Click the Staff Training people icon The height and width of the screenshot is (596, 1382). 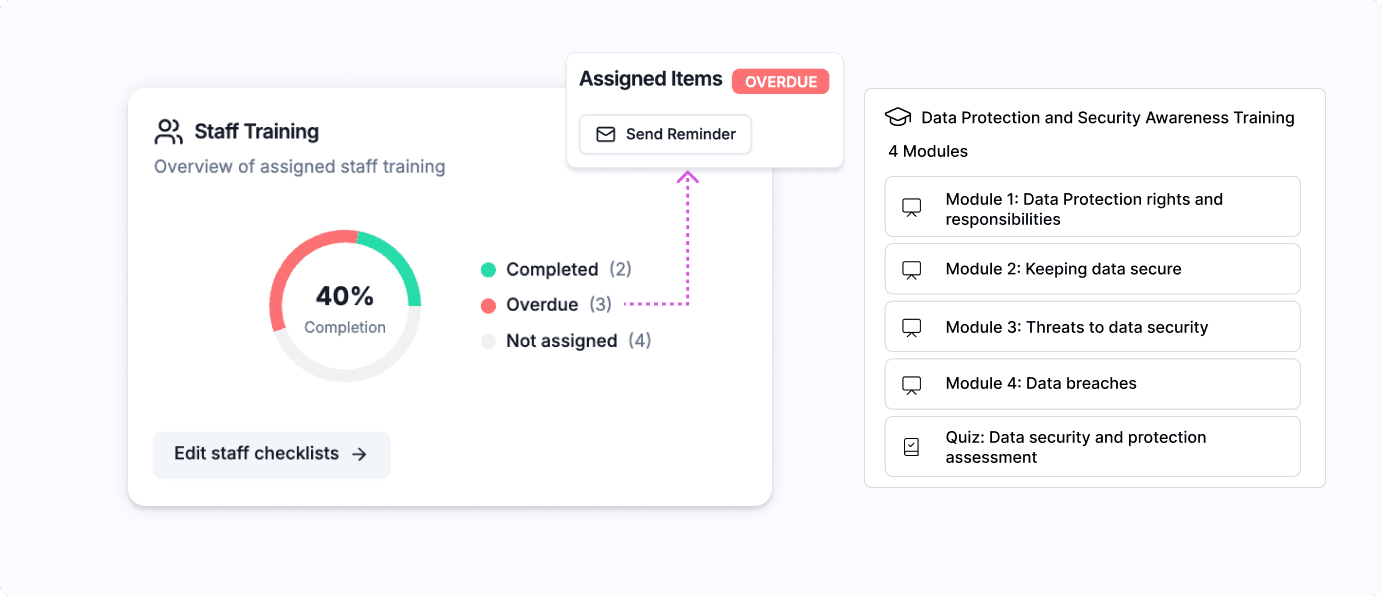point(168,132)
